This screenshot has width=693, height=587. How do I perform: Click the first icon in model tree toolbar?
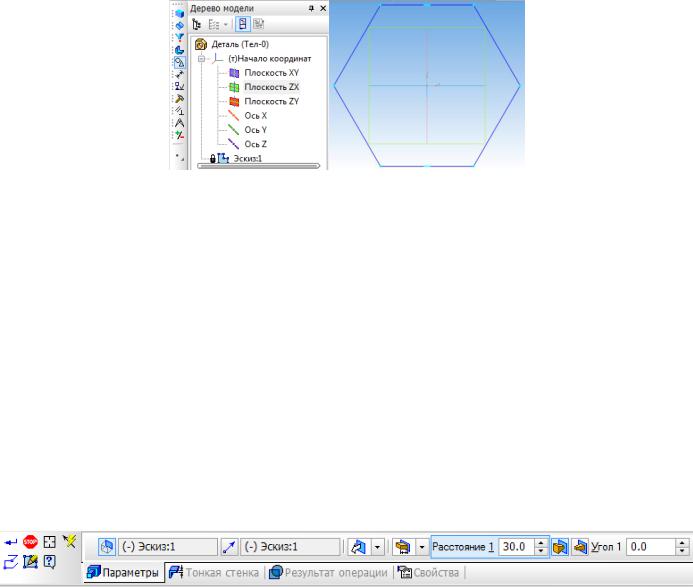coord(197,24)
